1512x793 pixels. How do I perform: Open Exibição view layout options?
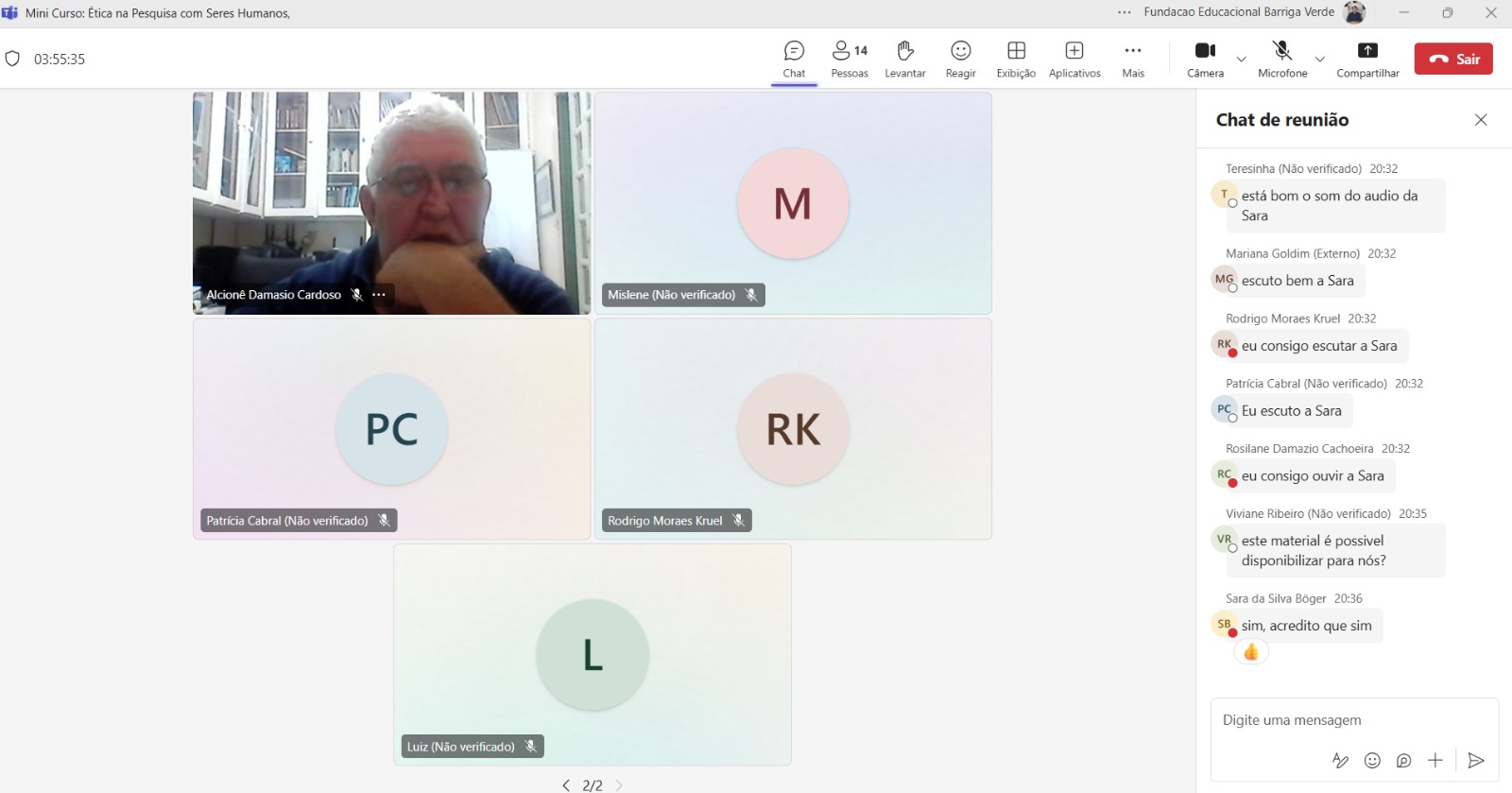tap(1016, 59)
